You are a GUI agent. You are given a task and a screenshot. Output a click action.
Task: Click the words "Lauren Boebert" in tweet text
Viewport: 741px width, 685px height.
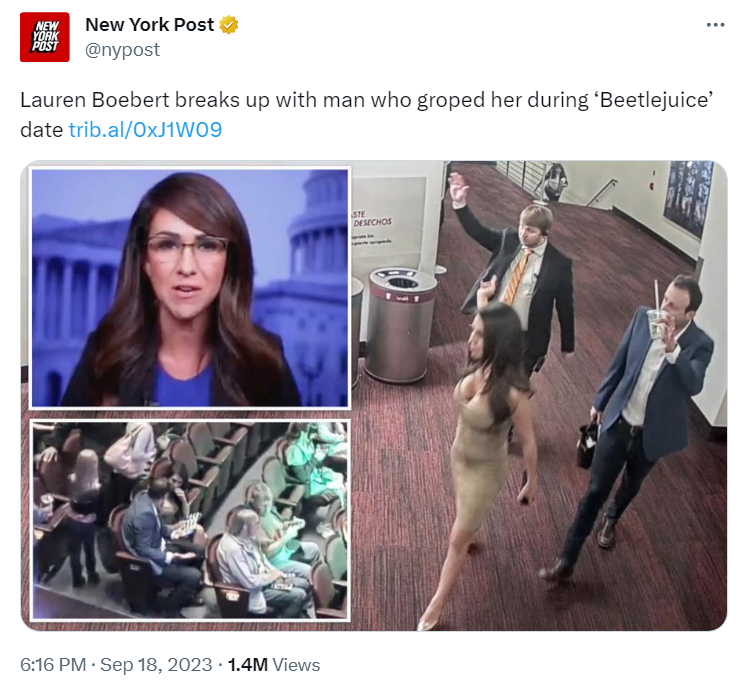(95, 100)
